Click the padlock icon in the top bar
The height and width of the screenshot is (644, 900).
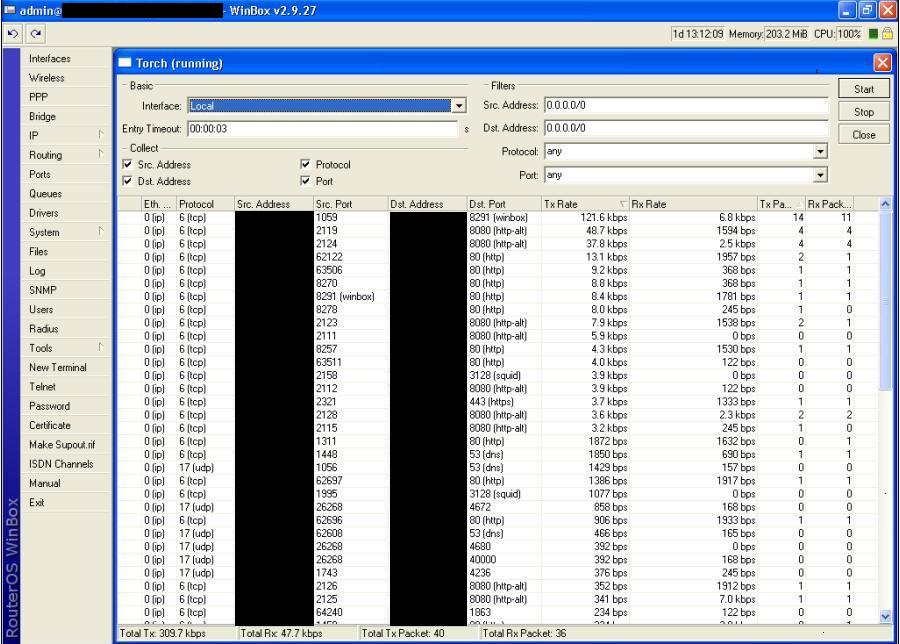click(887, 34)
